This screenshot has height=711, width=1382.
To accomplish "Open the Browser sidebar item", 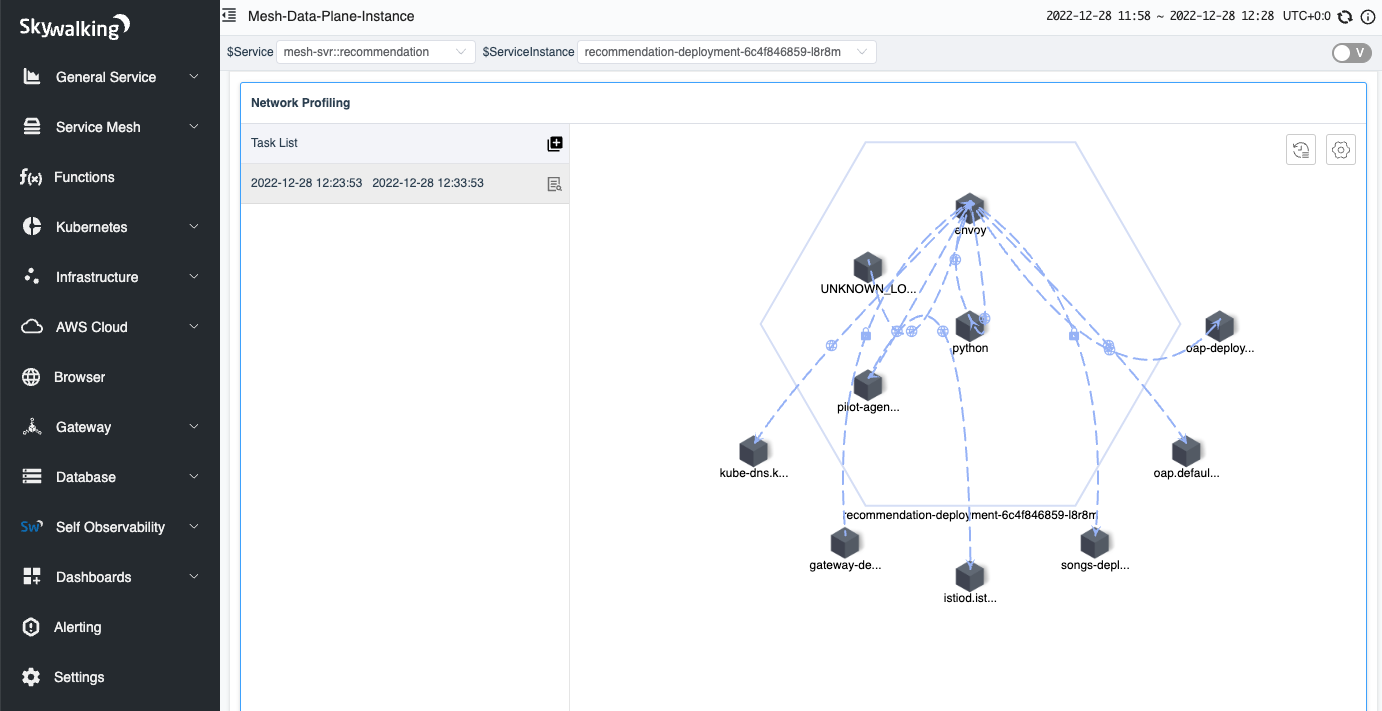I will [x=79, y=377].
